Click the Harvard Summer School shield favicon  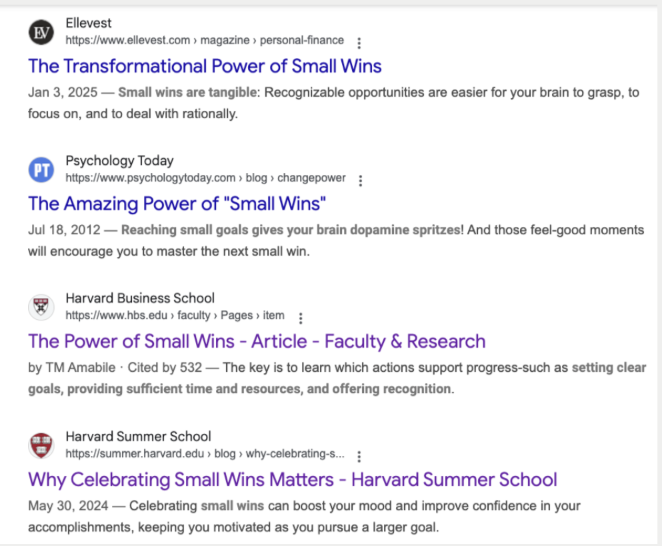[41, 445]
